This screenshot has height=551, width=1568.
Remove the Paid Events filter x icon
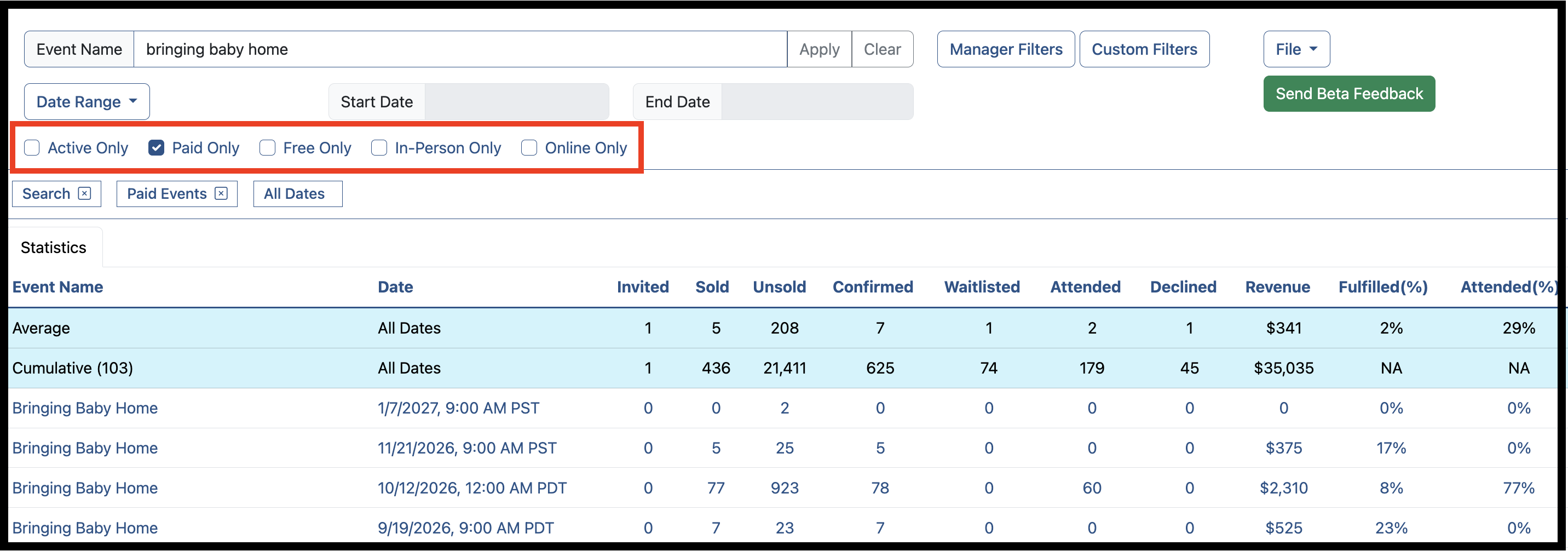click(x=221, y=193)
